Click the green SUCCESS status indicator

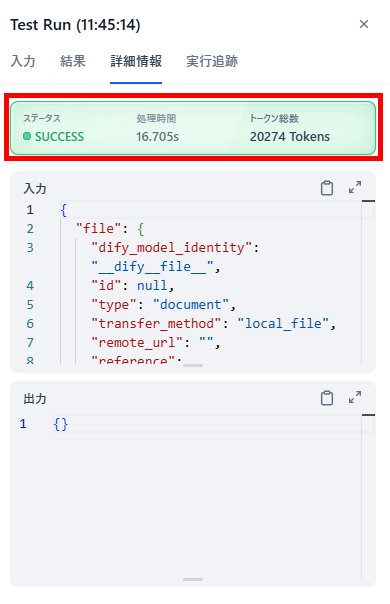[x=54, y=137]
